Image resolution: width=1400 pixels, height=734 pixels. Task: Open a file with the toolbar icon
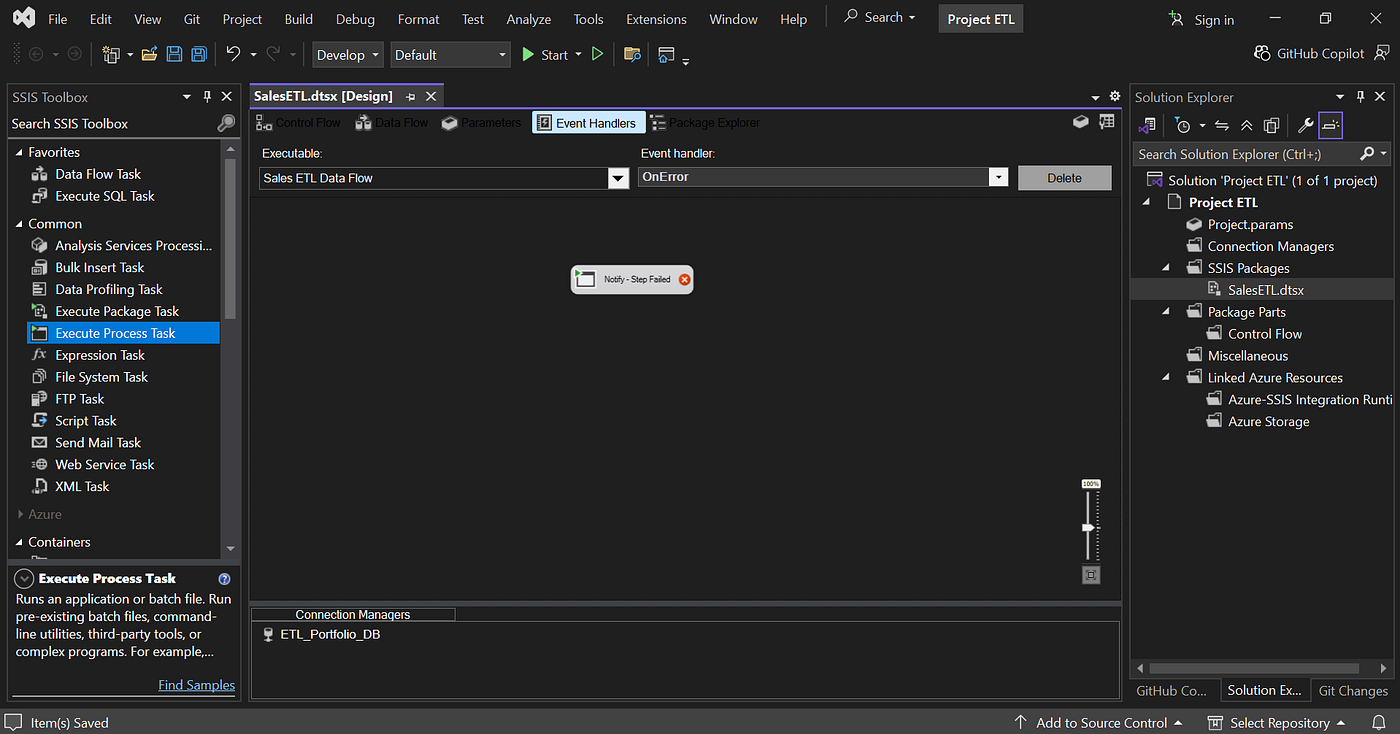tap(149, 54)
